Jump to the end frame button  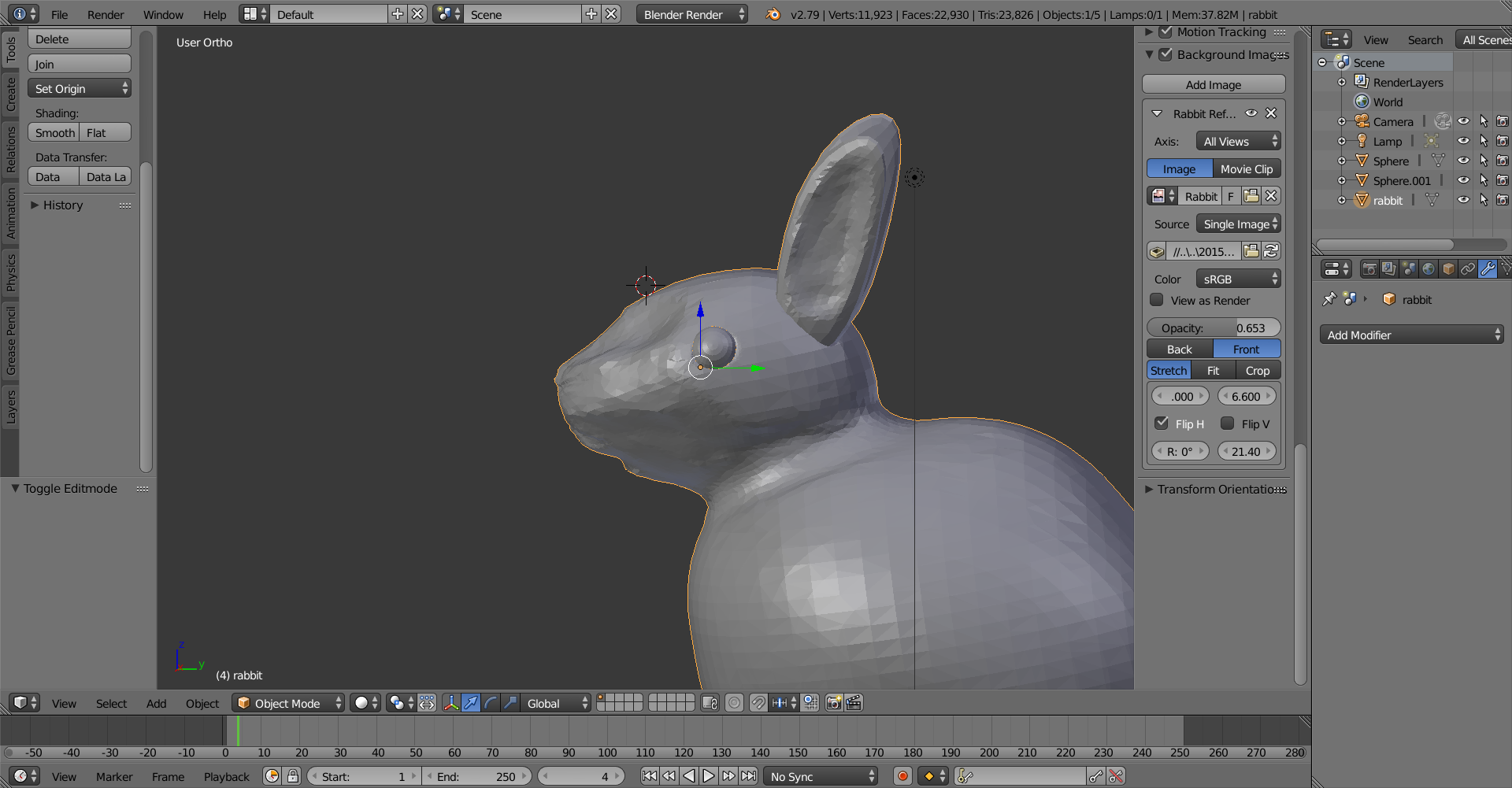pos(748,776)
